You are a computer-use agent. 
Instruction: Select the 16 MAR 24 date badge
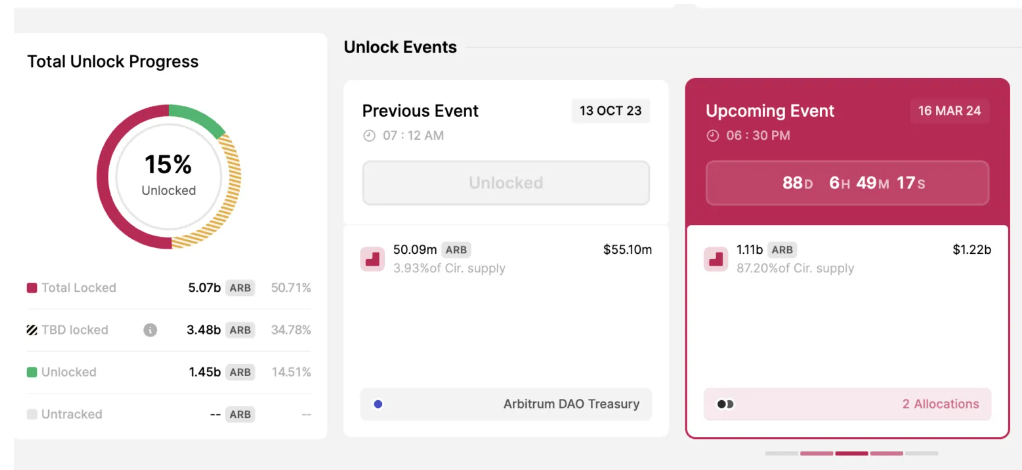[949, 111]
